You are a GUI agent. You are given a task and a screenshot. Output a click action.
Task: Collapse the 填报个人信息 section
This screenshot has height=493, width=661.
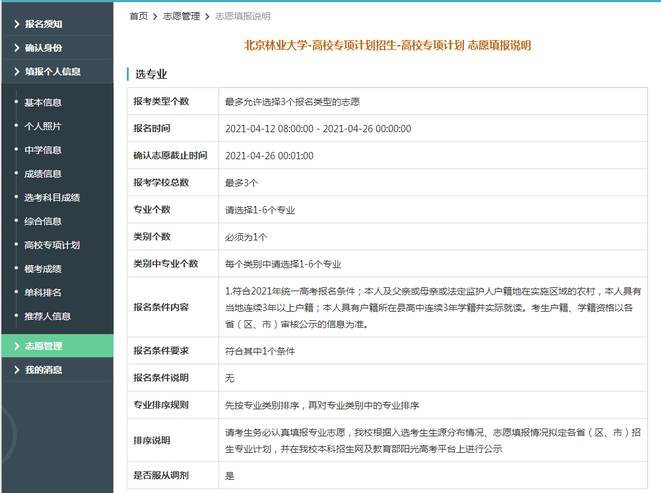tap(52, 71)
